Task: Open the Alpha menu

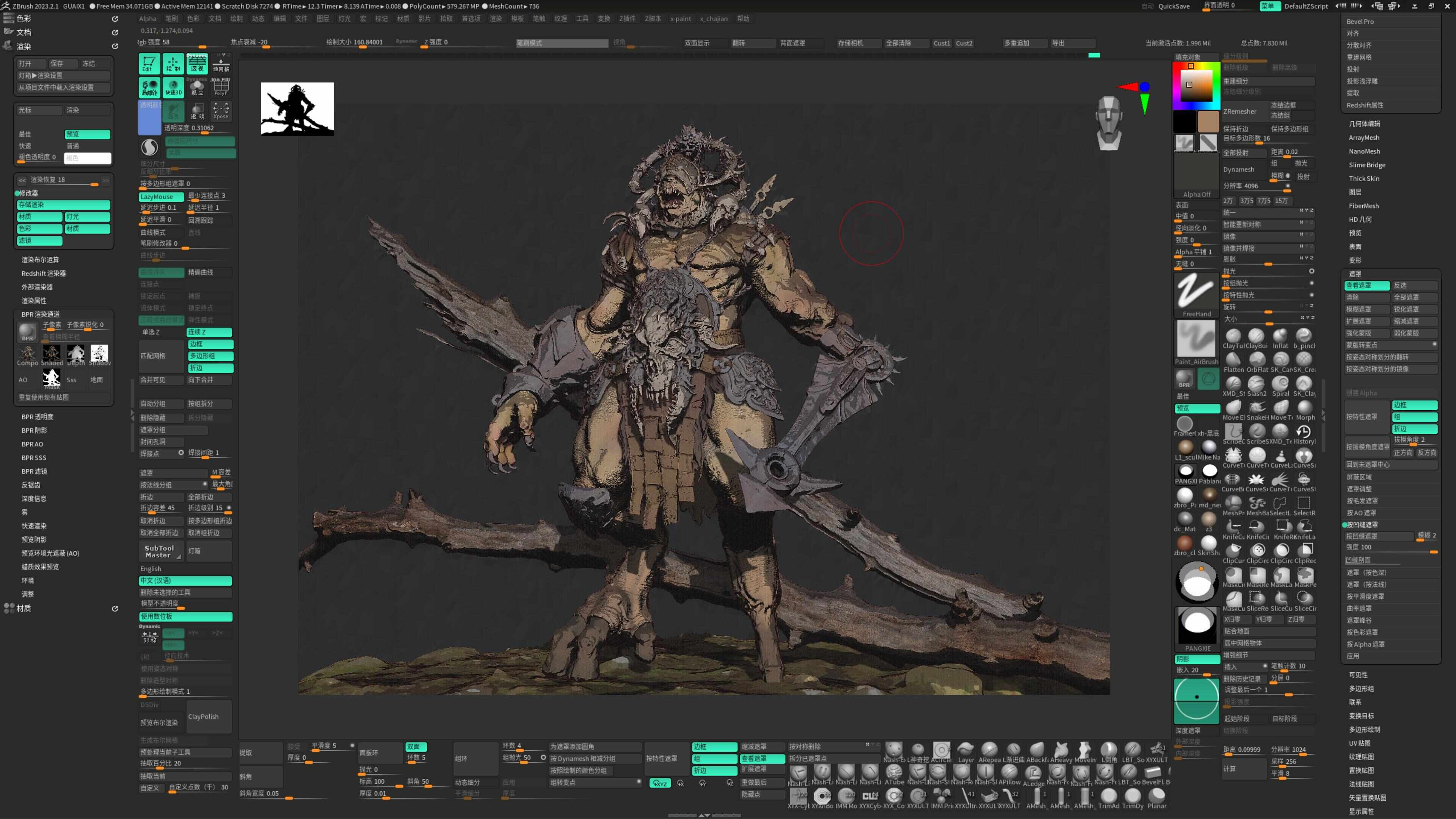Action: point(147,19)
